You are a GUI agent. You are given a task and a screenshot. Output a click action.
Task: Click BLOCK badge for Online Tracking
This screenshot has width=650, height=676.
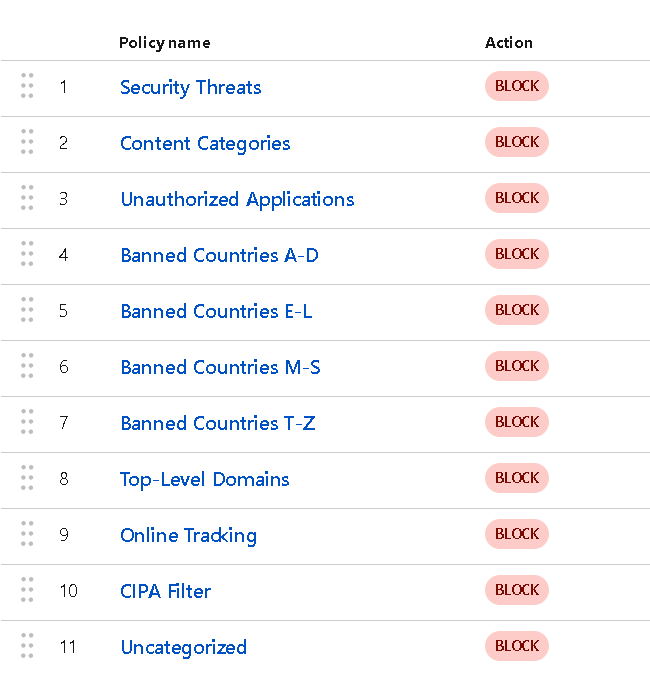click(517, 534)
